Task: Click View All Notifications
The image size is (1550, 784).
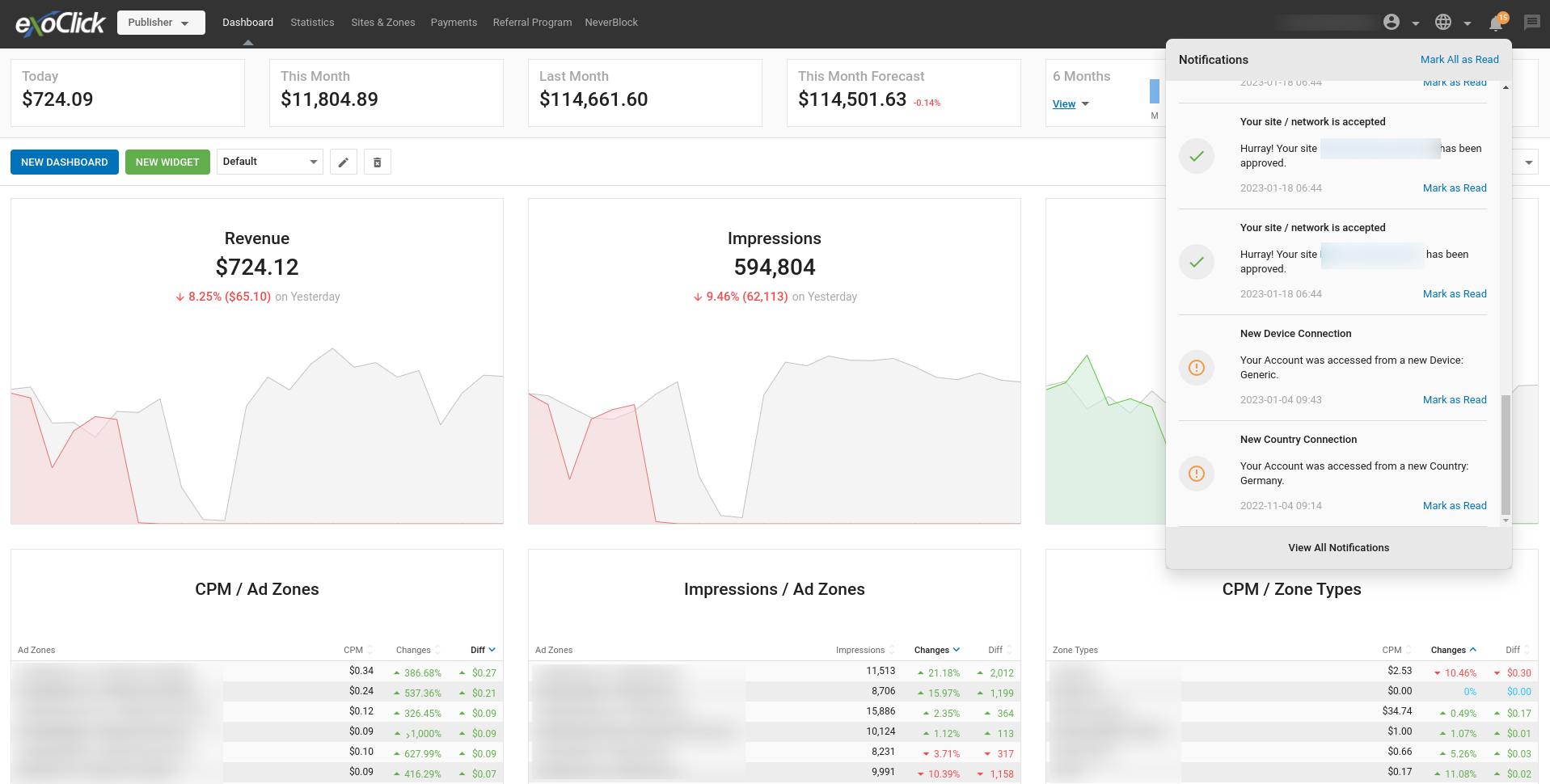Action: [1338, 548]
